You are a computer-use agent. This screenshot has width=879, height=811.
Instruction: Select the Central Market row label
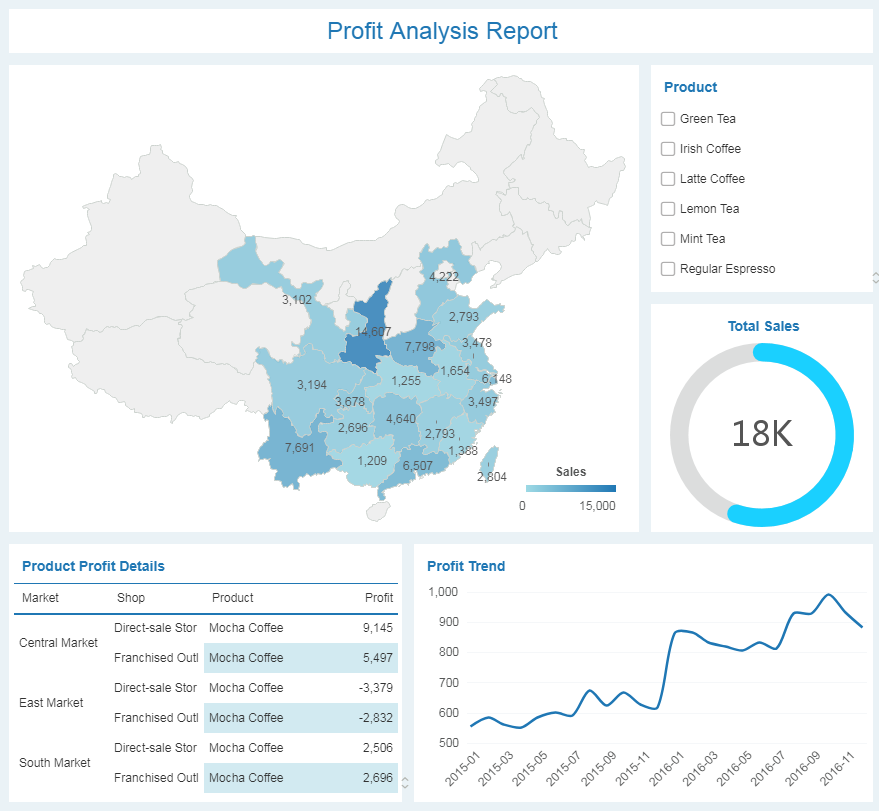coord(59,643)
